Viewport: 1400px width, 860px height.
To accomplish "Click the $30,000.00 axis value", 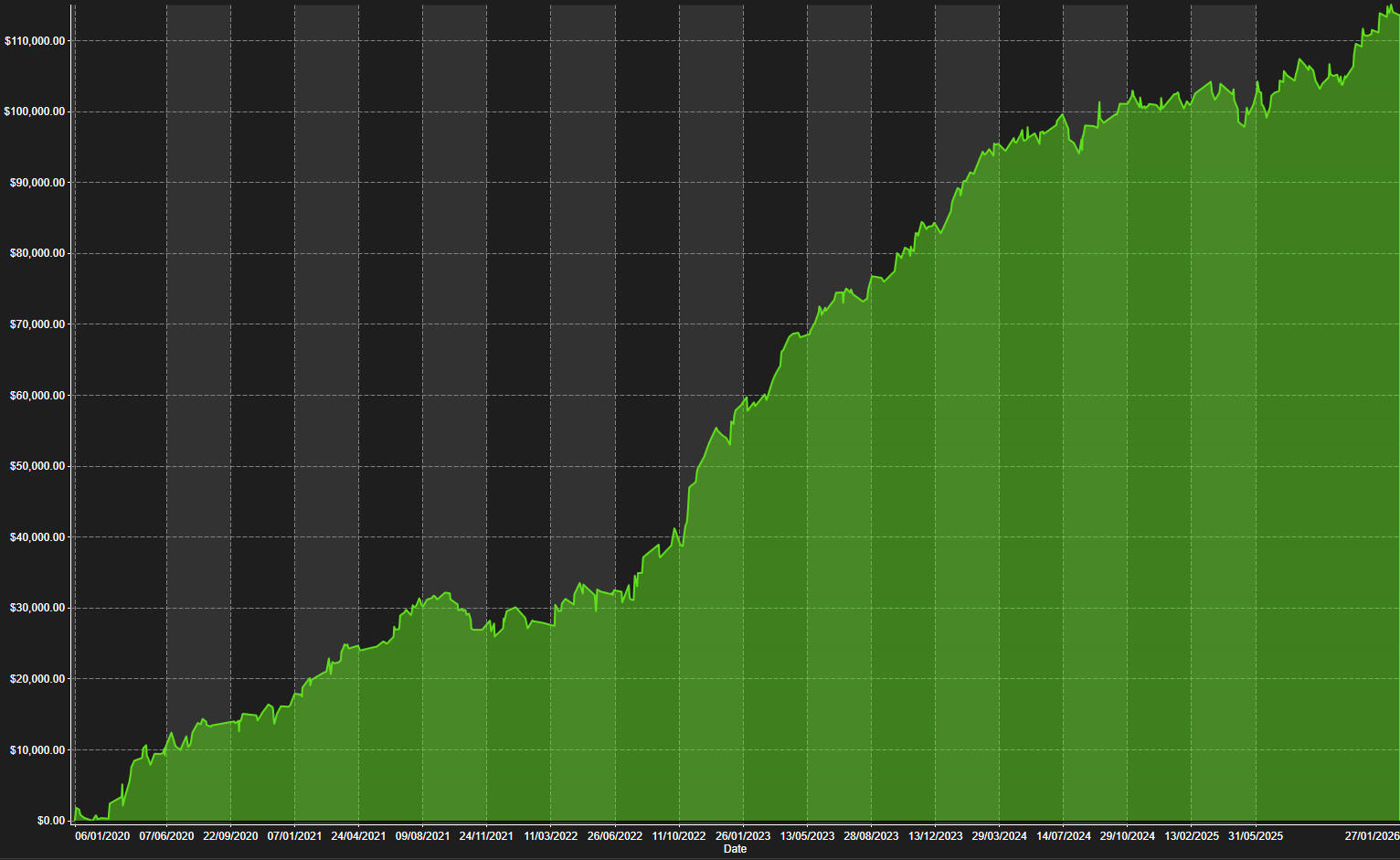I will pyautogui.click(x=37, y=608).
